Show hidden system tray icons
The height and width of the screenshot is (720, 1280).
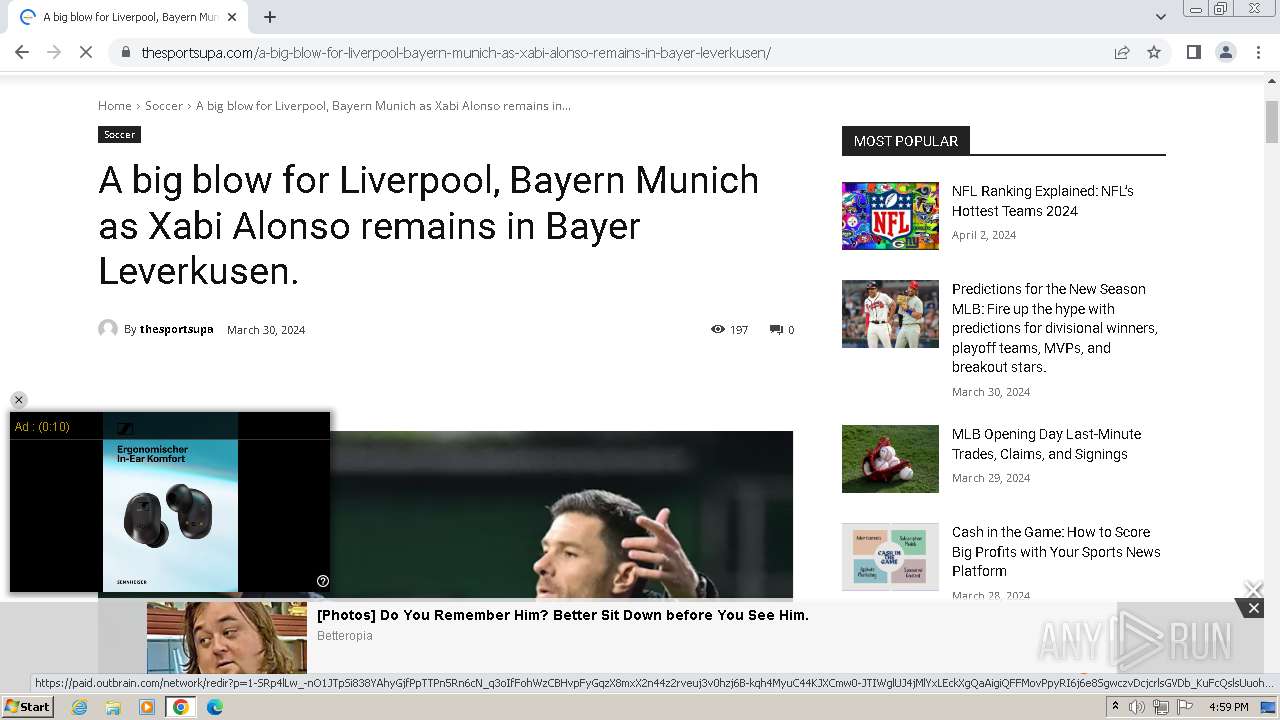[1115, 707]
